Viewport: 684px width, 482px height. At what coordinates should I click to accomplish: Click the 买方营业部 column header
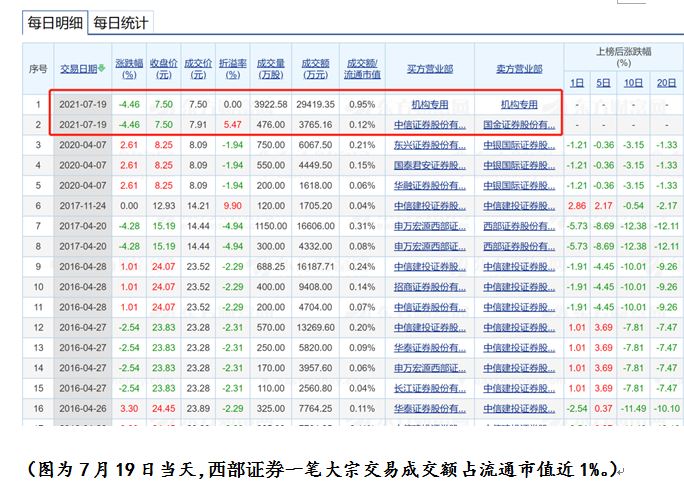[x=430, y=69]
